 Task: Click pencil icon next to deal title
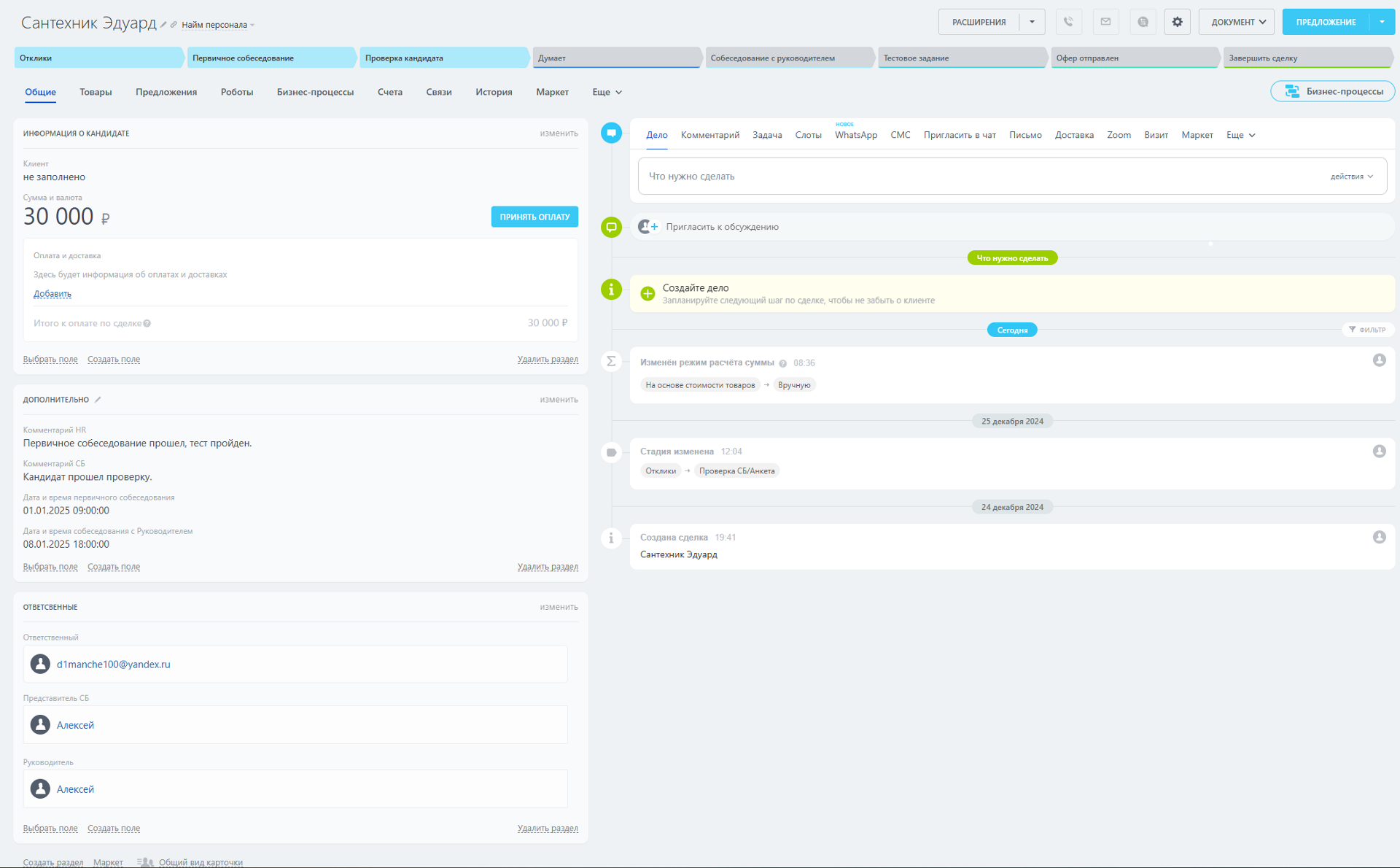click(x=164, y=25)
